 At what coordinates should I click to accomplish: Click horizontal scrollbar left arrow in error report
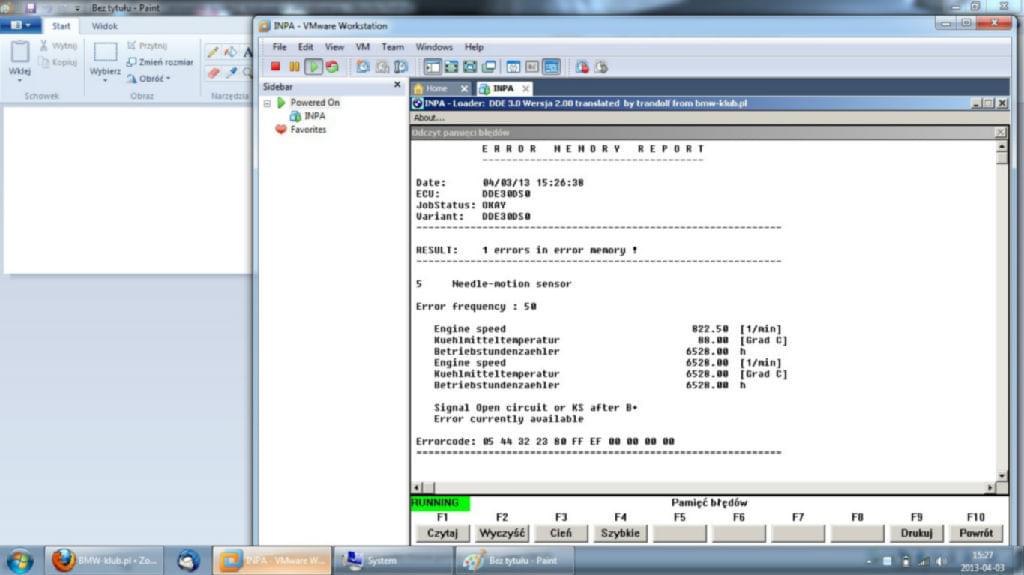click(417, 487)
